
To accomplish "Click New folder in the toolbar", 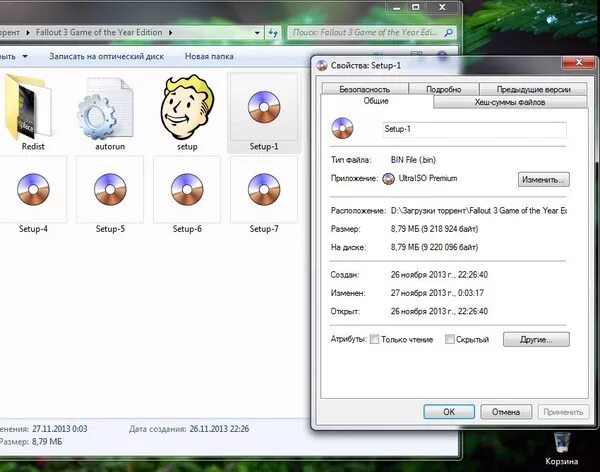I will (209, 56).
